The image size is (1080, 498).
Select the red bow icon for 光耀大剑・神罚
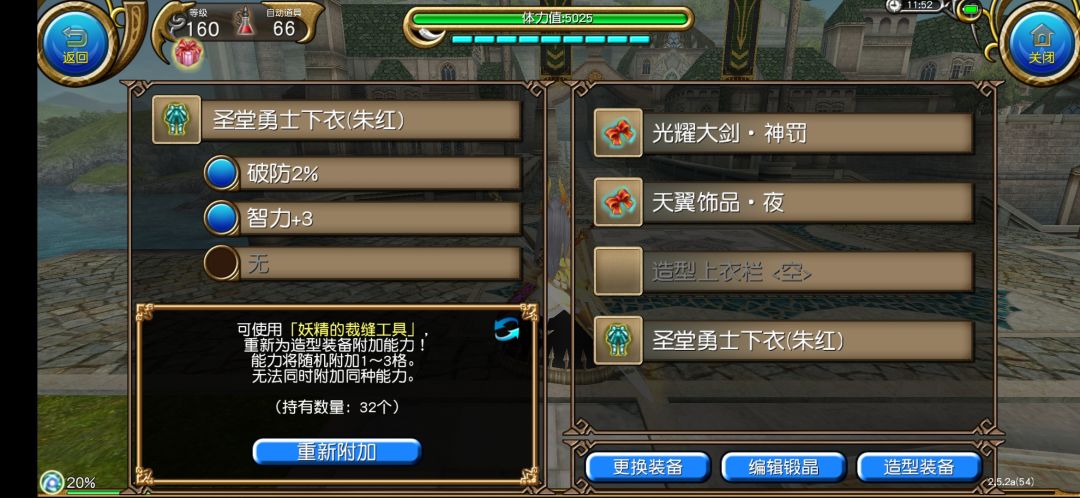[x=618, y=133]
